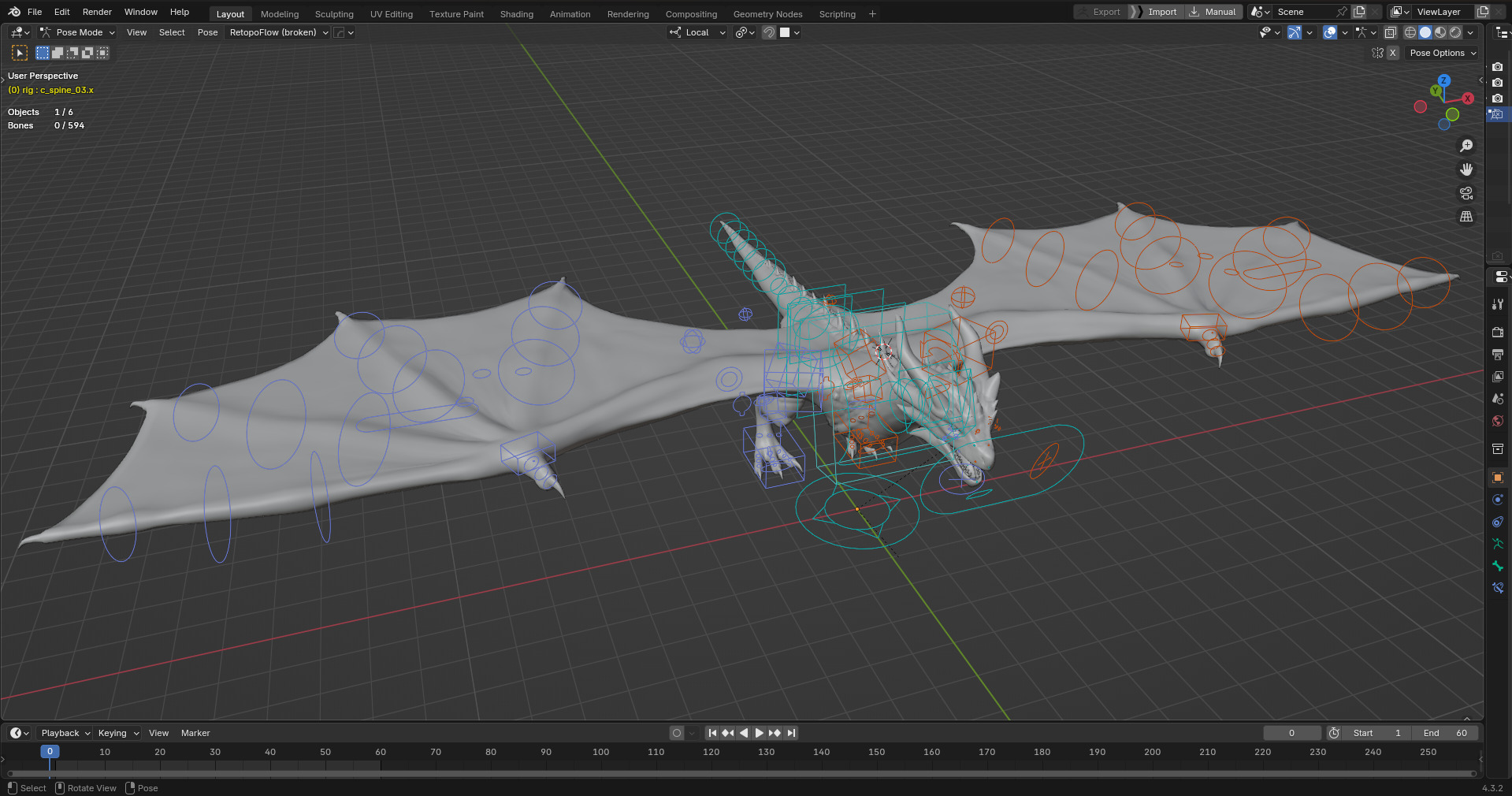Open the pivot point dropdown
This screenshot has height=796, width=1512.
click(745, 32)
